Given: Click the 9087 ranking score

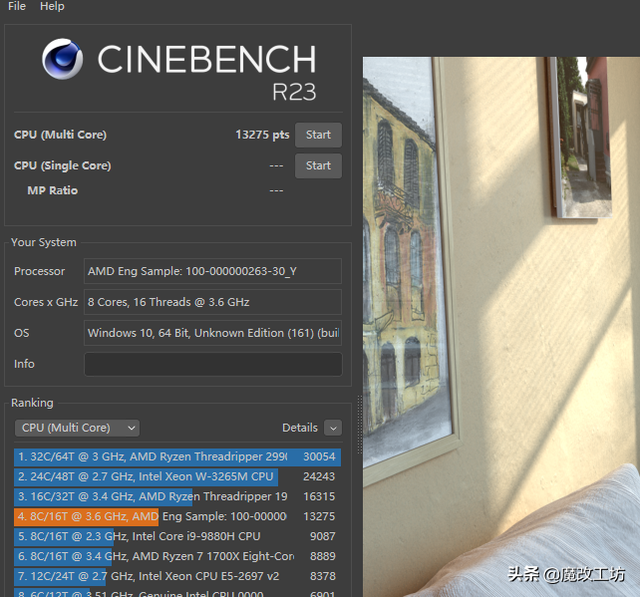Looking at the screenshot, I should pos(322,536).
